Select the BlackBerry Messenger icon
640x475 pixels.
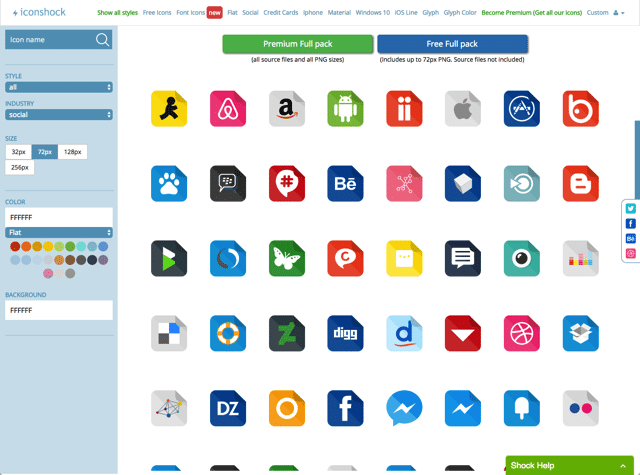coord(228,183)
